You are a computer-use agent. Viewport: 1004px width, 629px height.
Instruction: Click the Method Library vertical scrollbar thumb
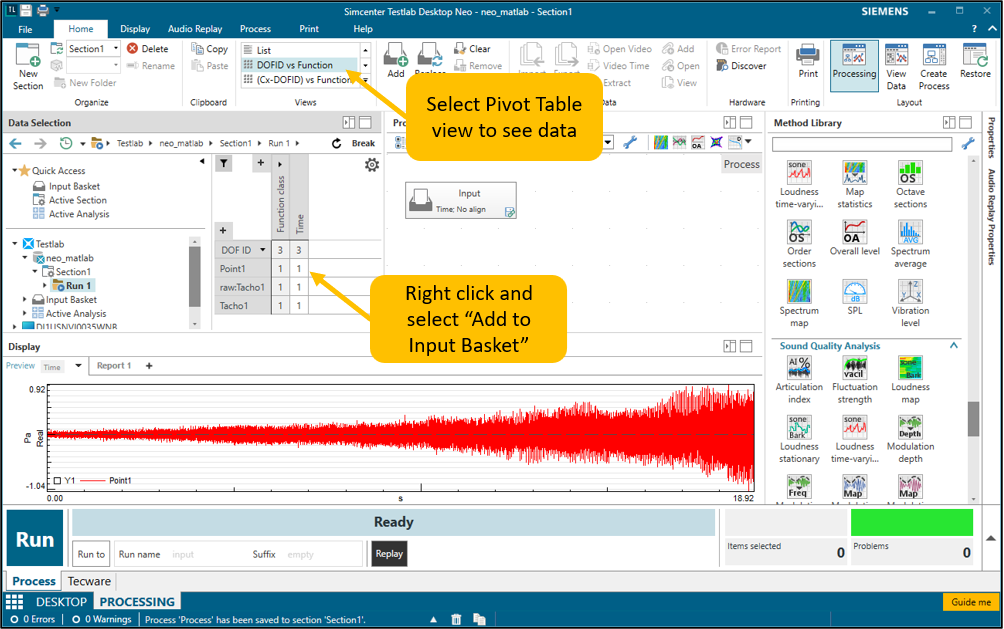pos(973,419)
